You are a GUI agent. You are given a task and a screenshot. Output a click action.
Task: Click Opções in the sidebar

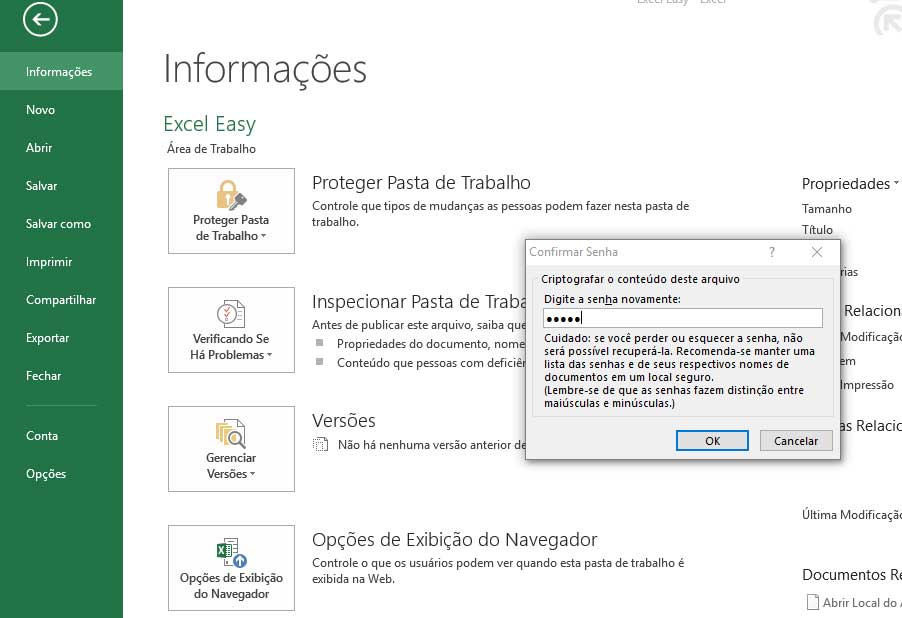[46, 474]
